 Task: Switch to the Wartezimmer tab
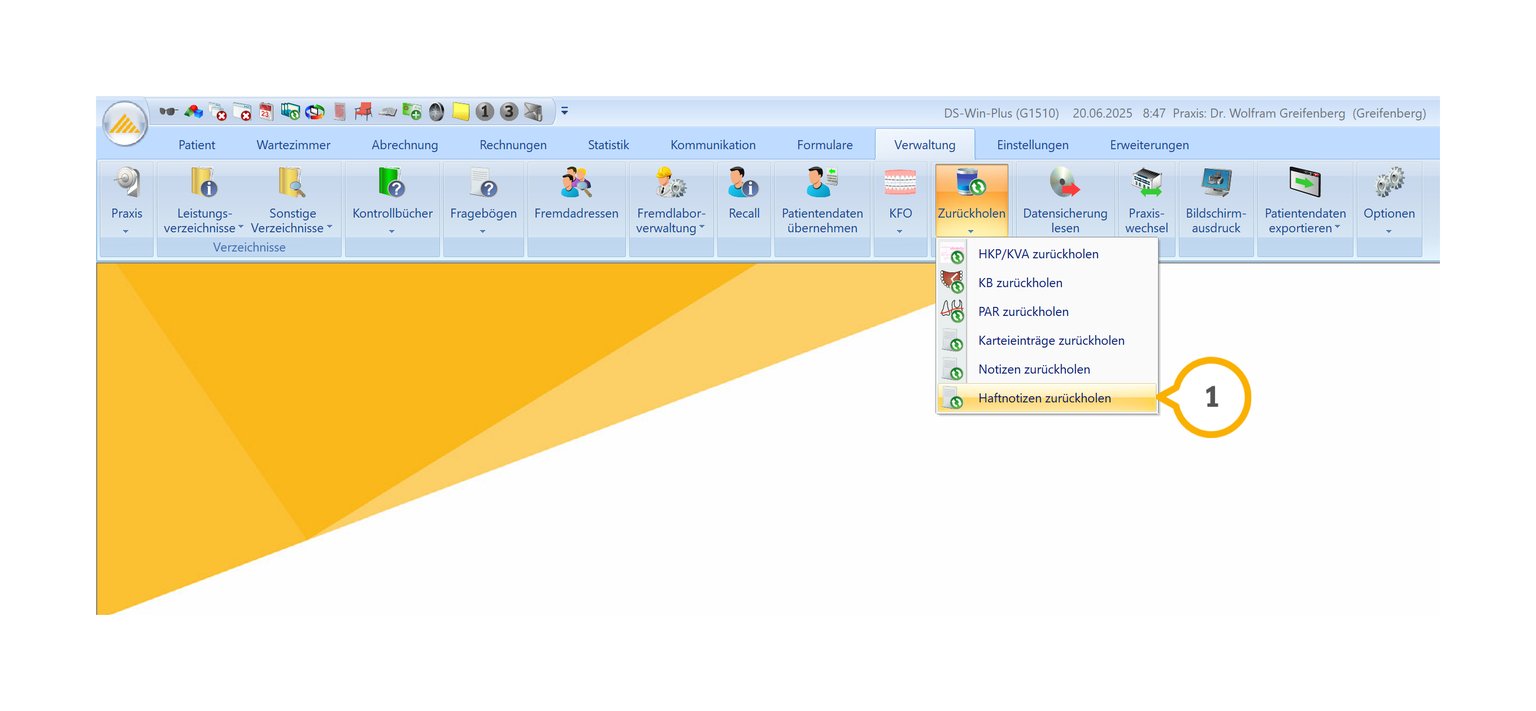point(293,145)
